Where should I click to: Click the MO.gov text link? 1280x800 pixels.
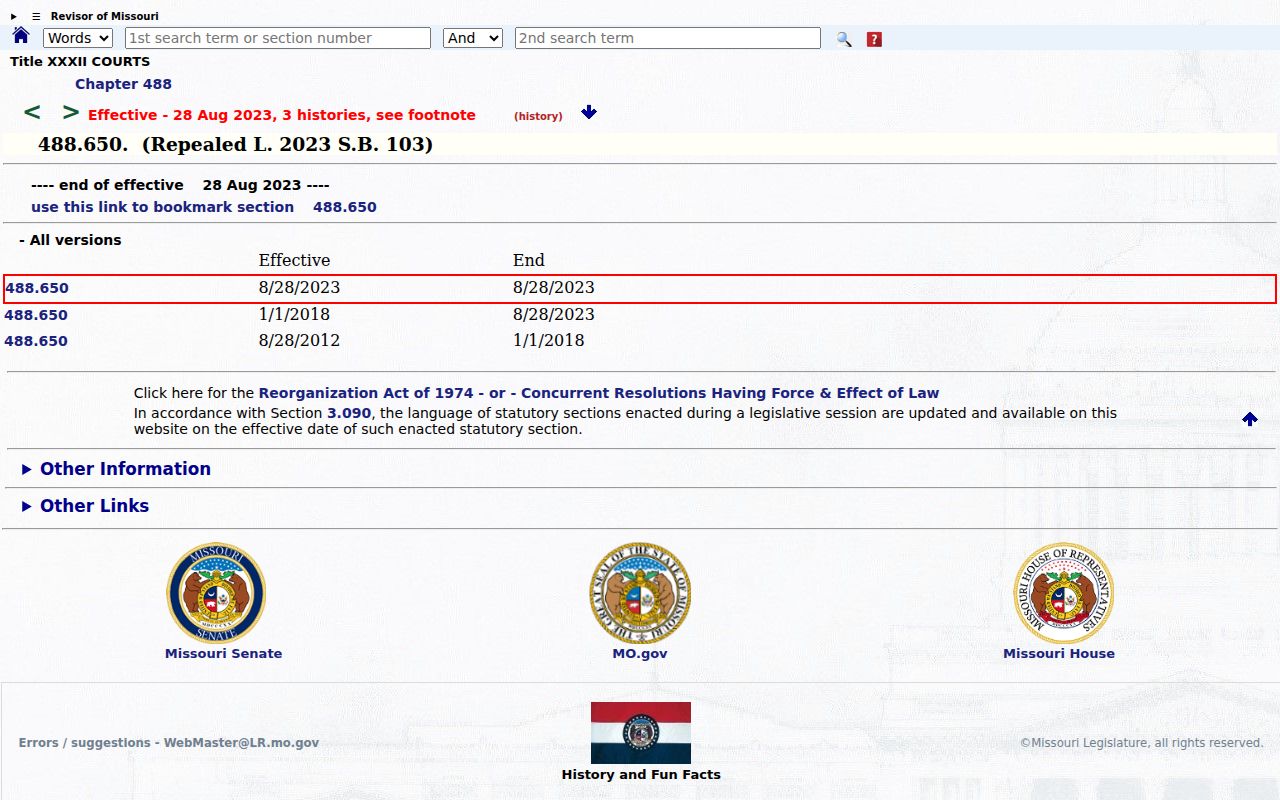(x=640, y=654)
